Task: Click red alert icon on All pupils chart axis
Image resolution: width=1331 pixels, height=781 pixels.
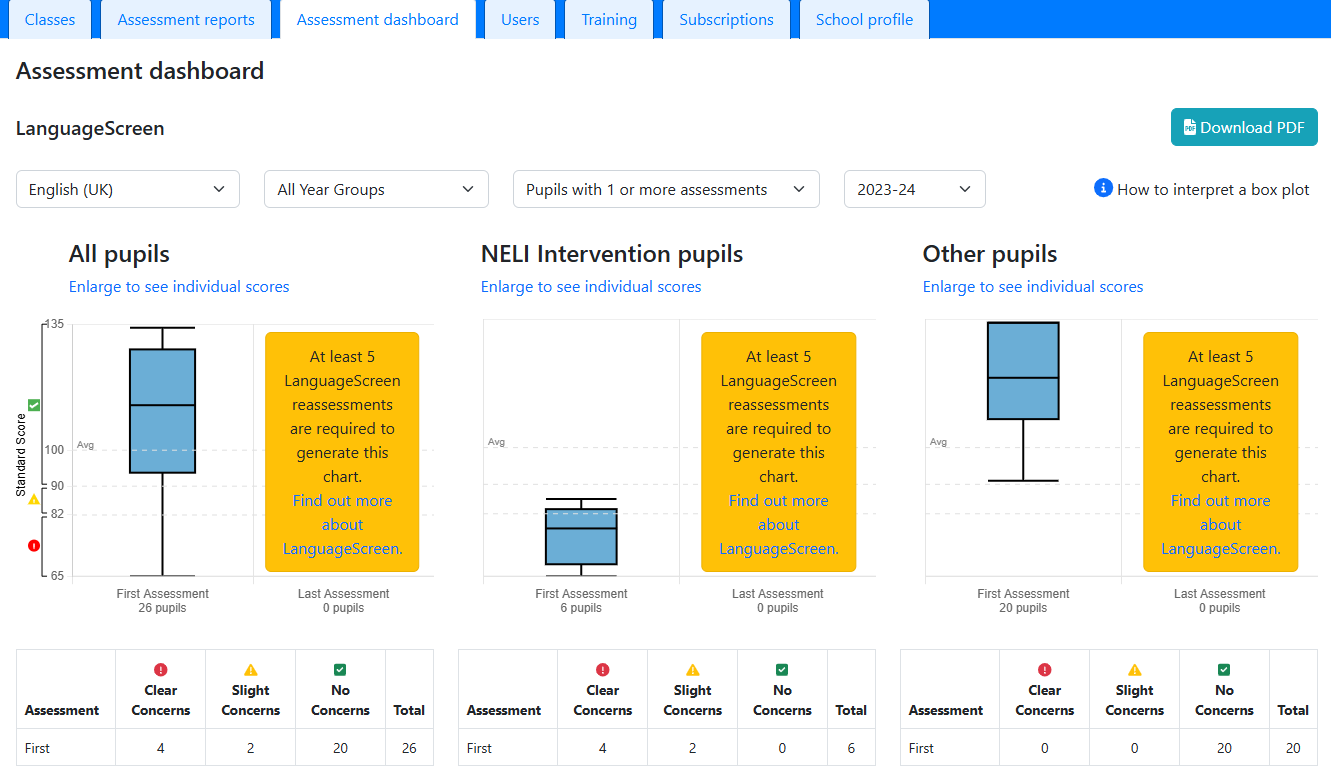Action: (34, 545)
